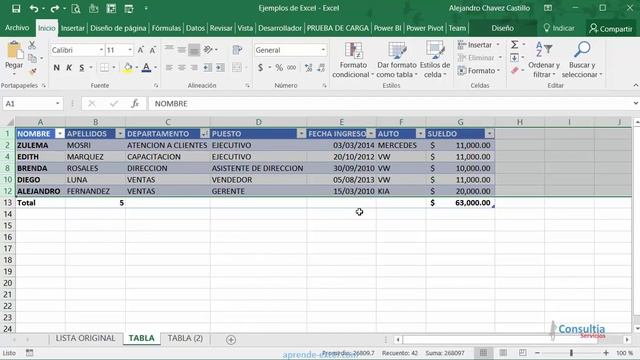Screen dimensions: 640x360
Task: Decrease font size with the small A
Action: pos(153,50)
